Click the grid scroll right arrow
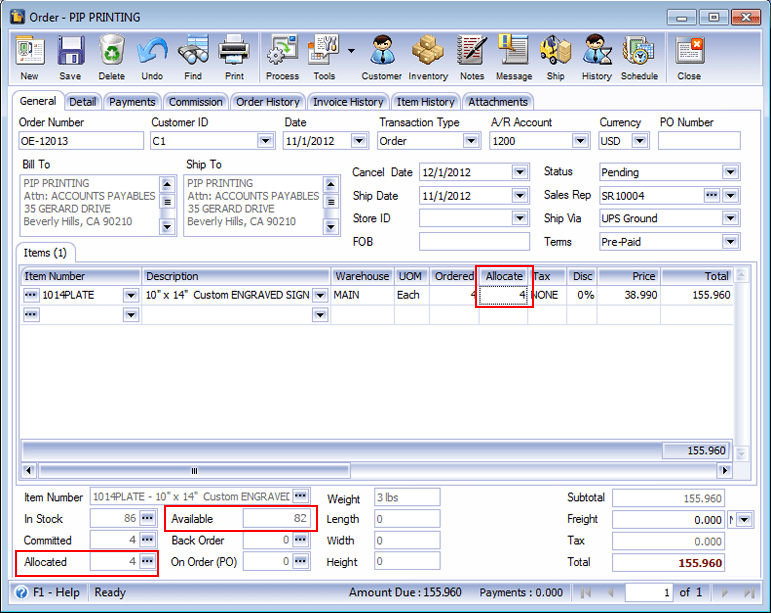The width and height of the screenshot is (771, 613). [x=724, y=470]
